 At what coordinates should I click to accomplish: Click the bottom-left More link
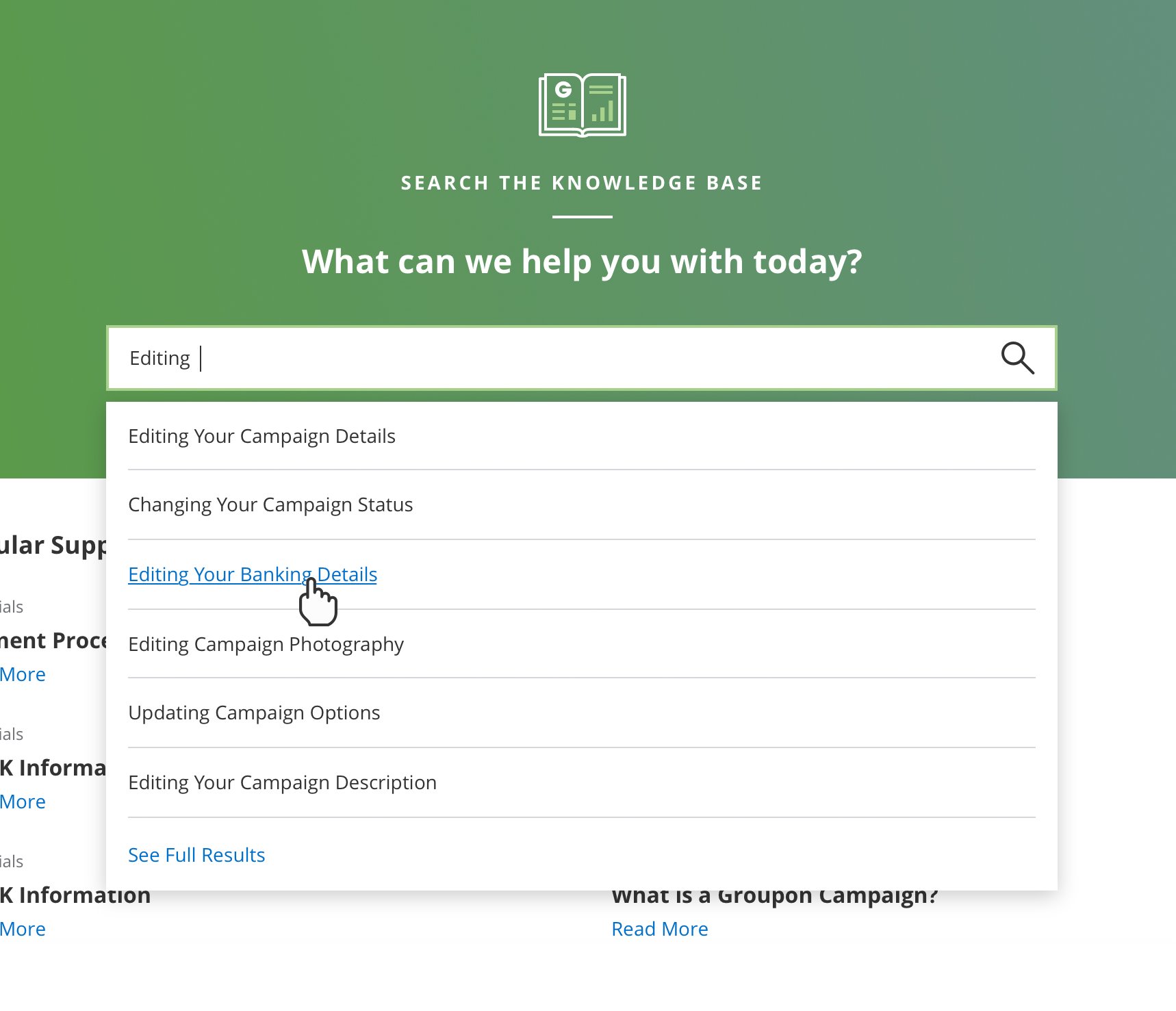(23, 929)
